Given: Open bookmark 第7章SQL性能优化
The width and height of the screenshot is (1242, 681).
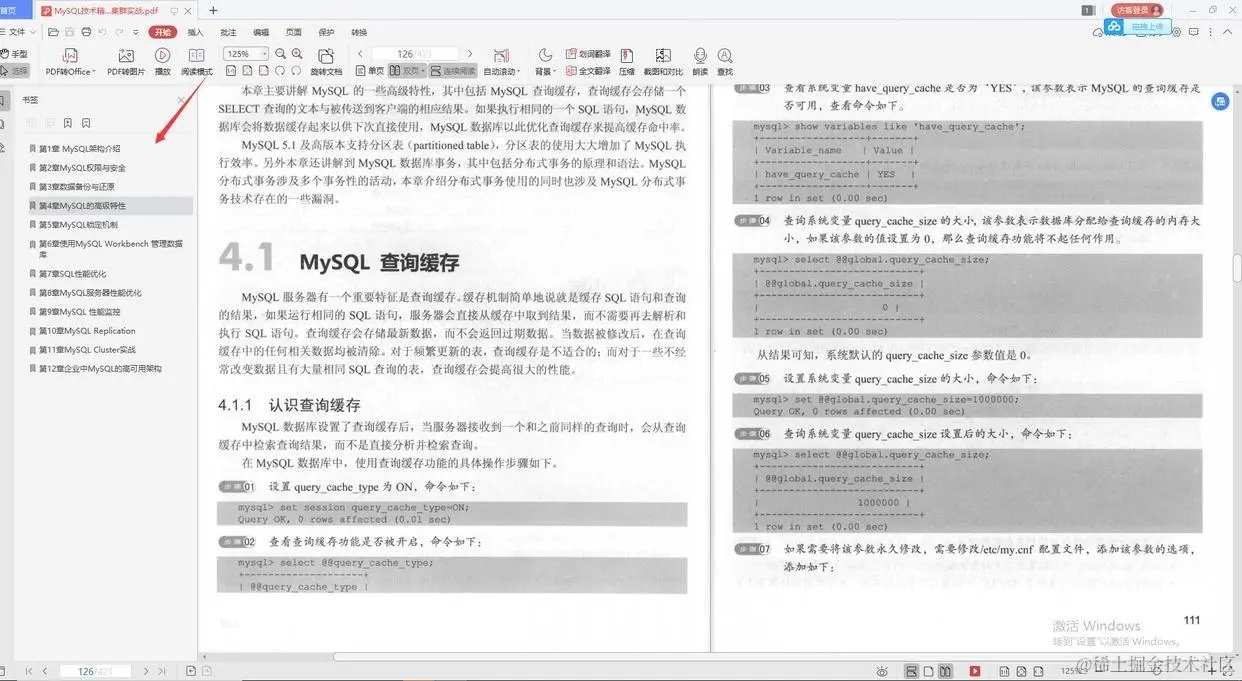Looking at the screenshot, I should pyautogui.click(x=72, y=273).
